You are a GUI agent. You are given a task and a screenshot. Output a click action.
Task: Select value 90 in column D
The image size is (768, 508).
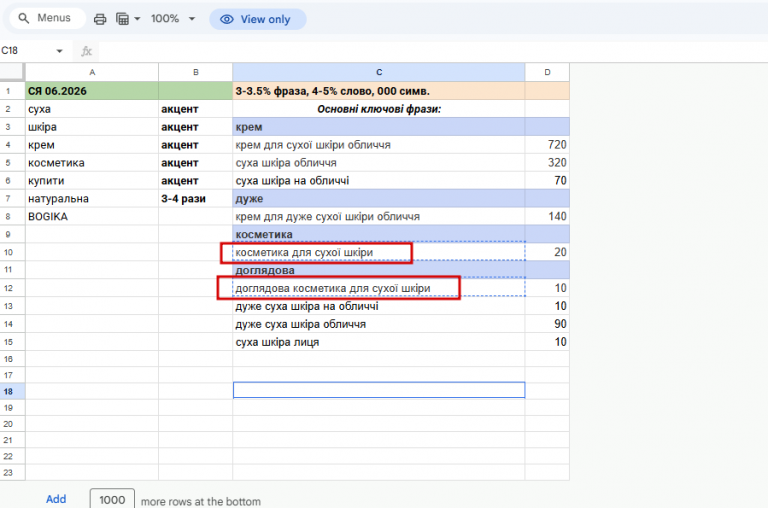point(547,324)
